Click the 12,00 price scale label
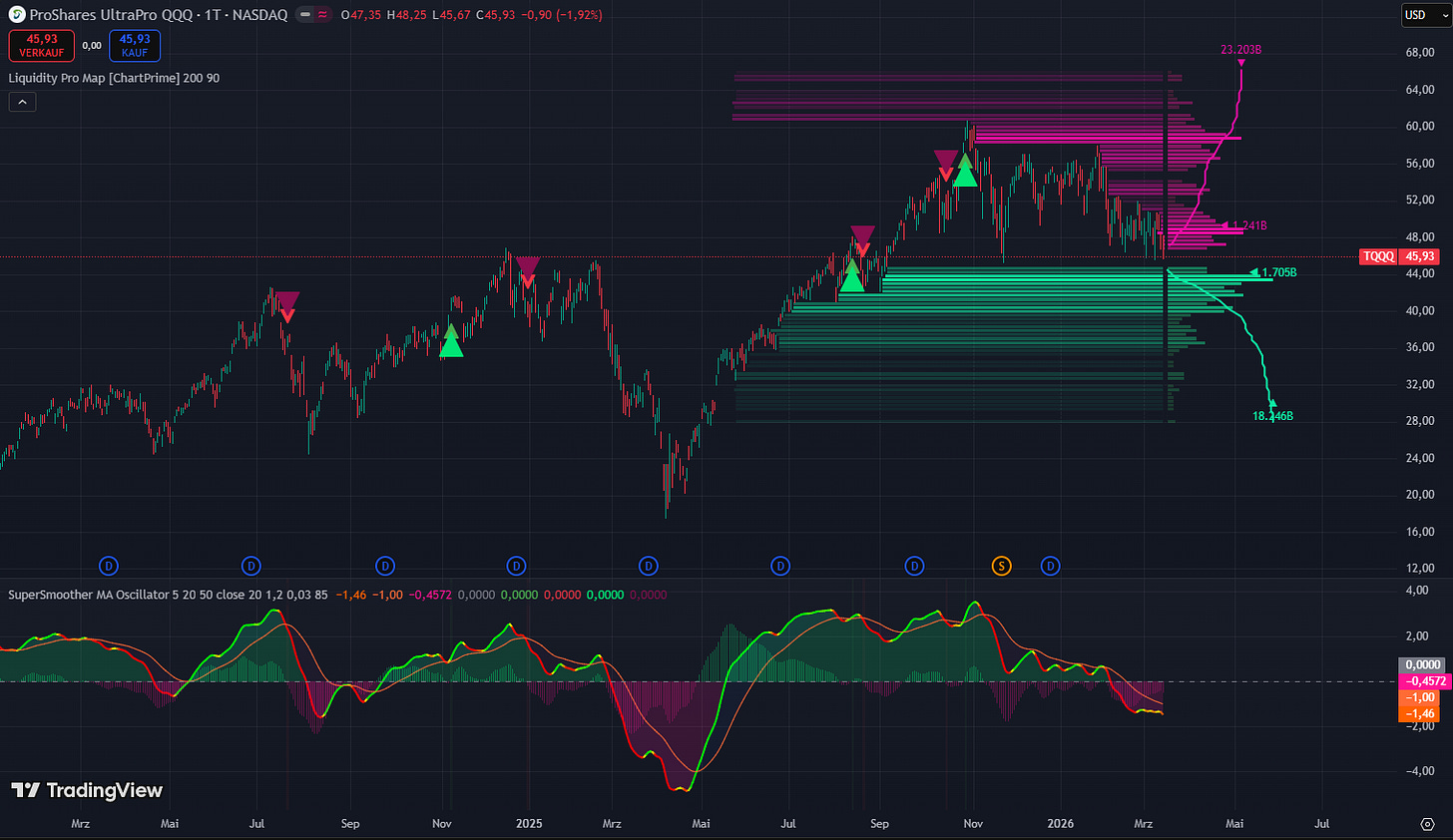Viewport: 1453px width, 840px height. pos(1420,569)
